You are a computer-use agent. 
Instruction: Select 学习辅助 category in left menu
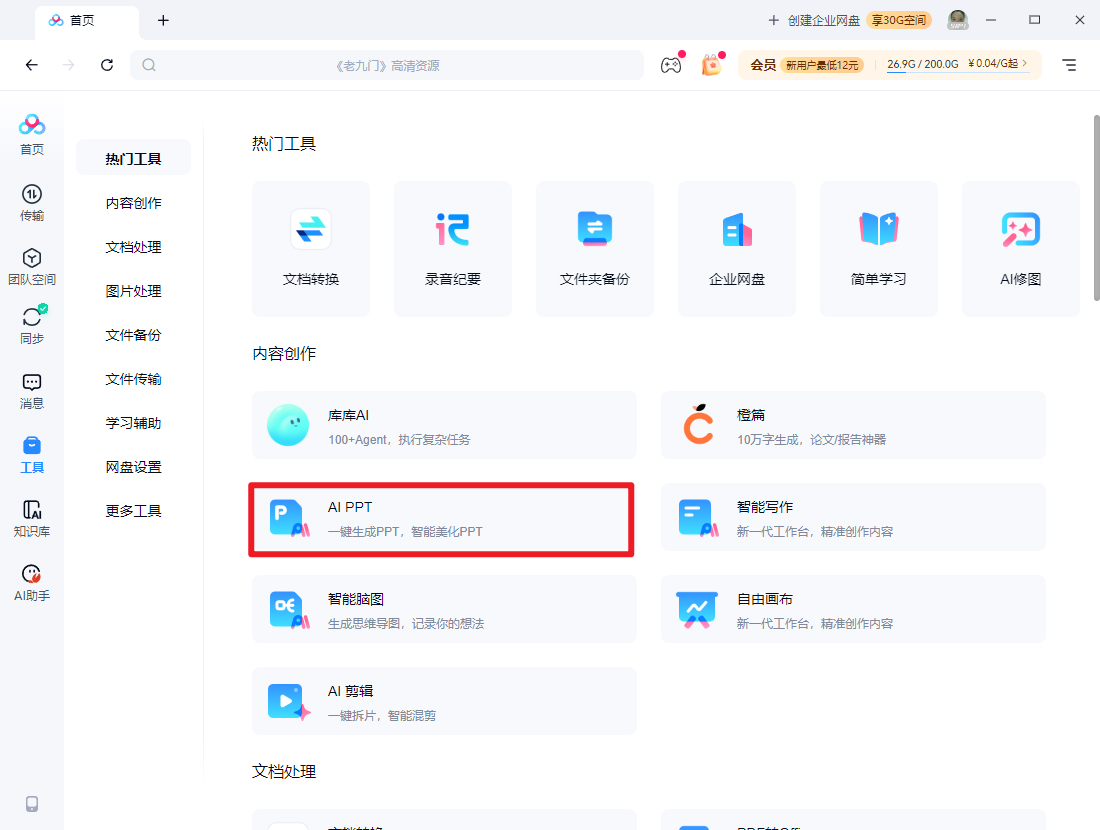click(x=133, y=423)
